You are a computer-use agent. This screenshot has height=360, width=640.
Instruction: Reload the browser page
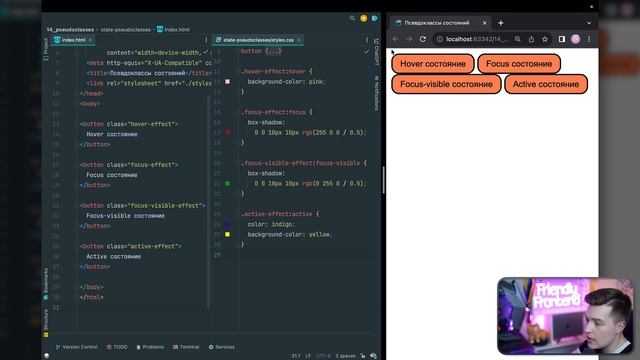point(423,39)
